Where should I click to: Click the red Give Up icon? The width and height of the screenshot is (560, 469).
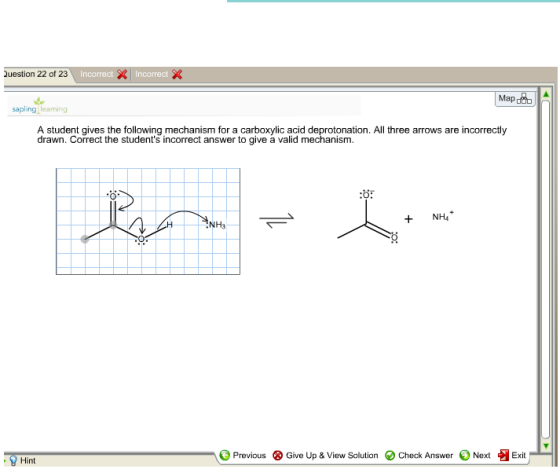278,455
